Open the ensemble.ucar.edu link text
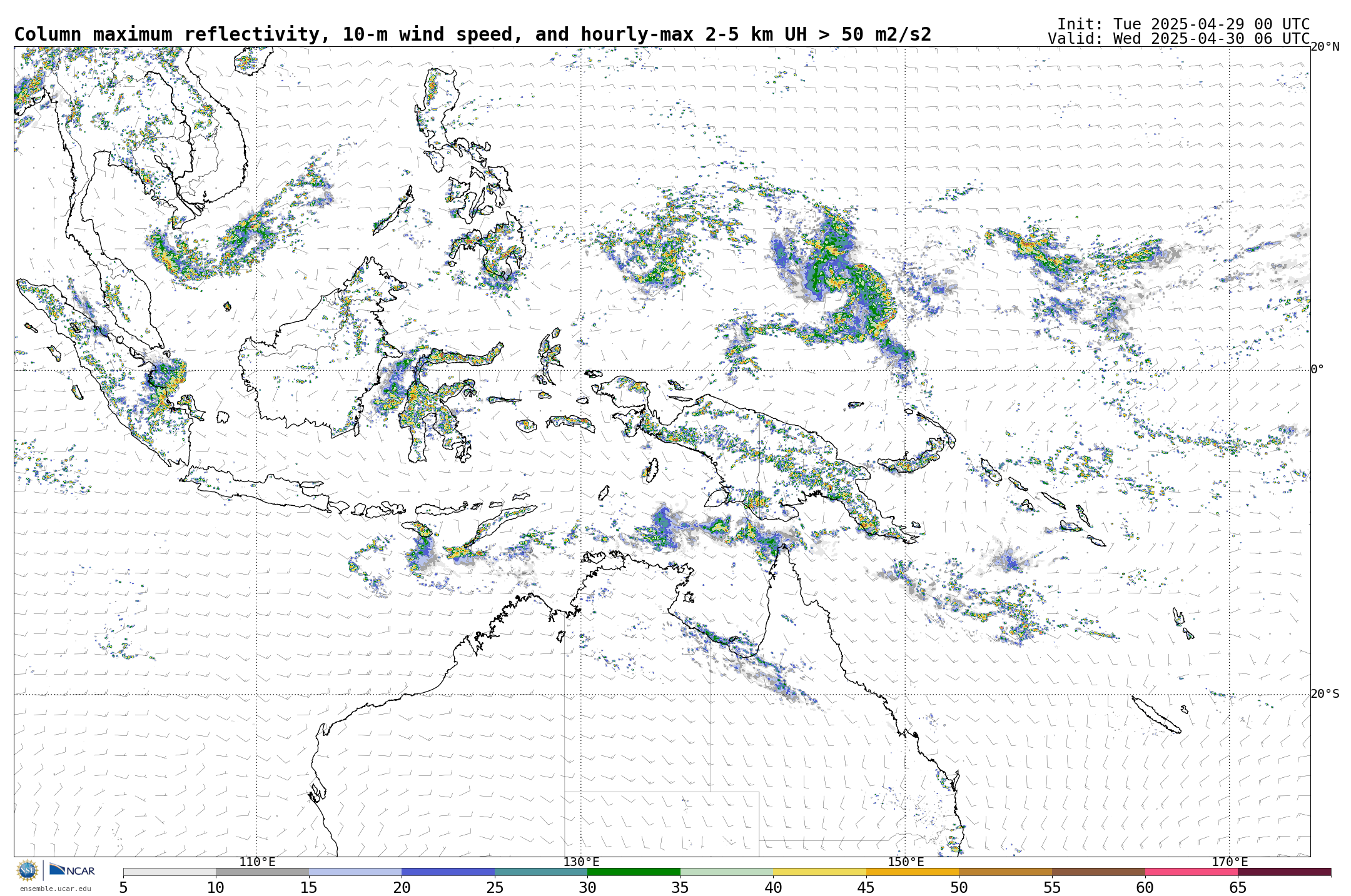The width and height of the screenshot is (1351, 896). coord(55,888)
